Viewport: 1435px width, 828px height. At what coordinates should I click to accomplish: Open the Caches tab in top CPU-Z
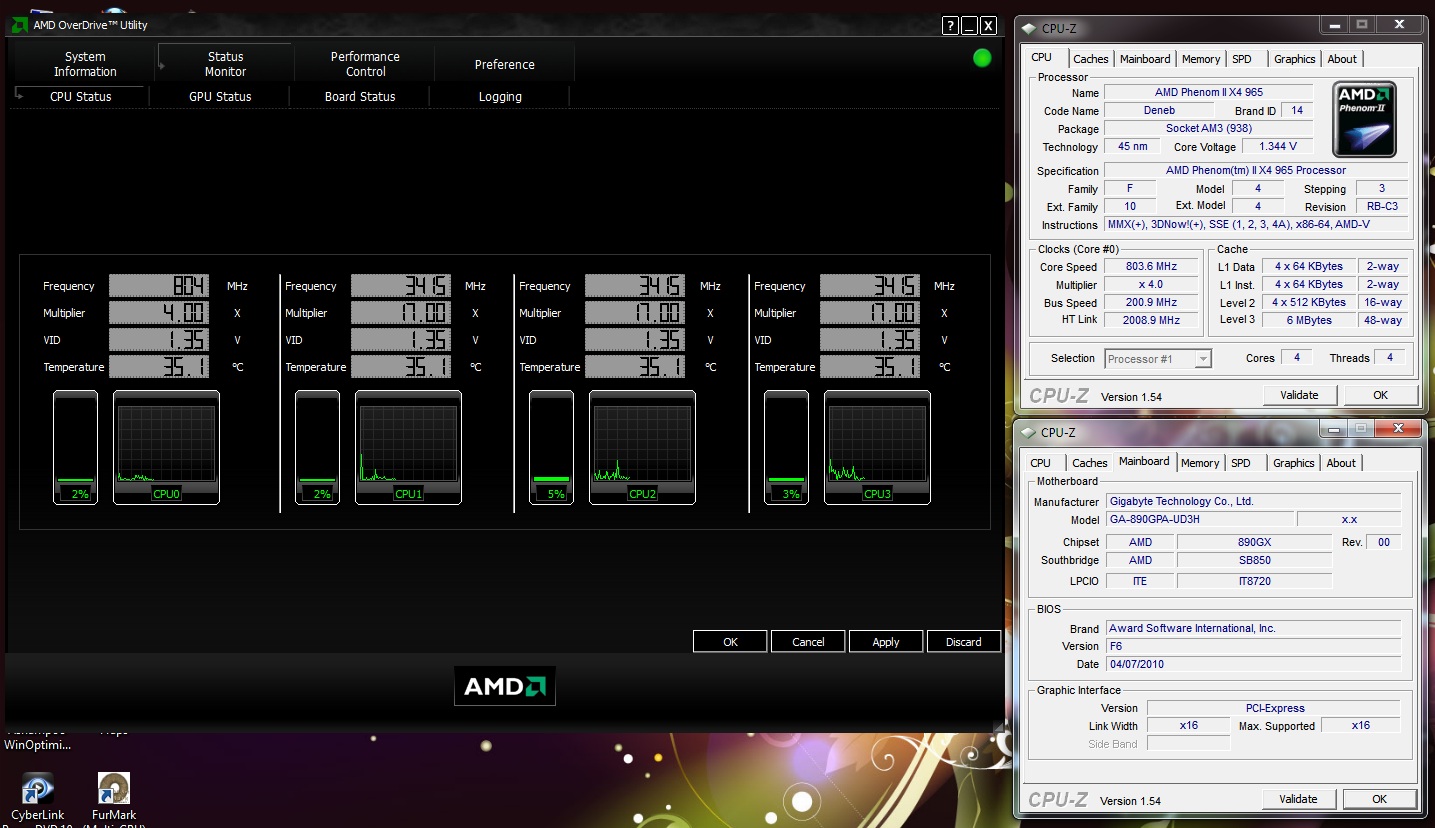click(x=1091, y=59)
